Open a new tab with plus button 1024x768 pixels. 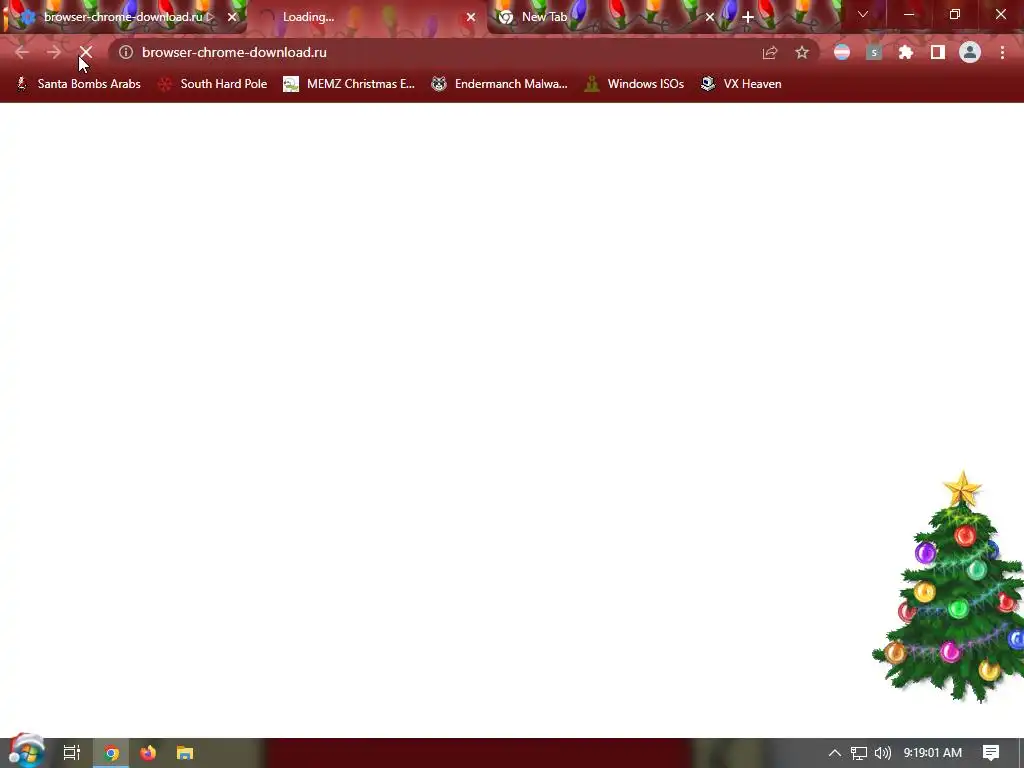748,17
